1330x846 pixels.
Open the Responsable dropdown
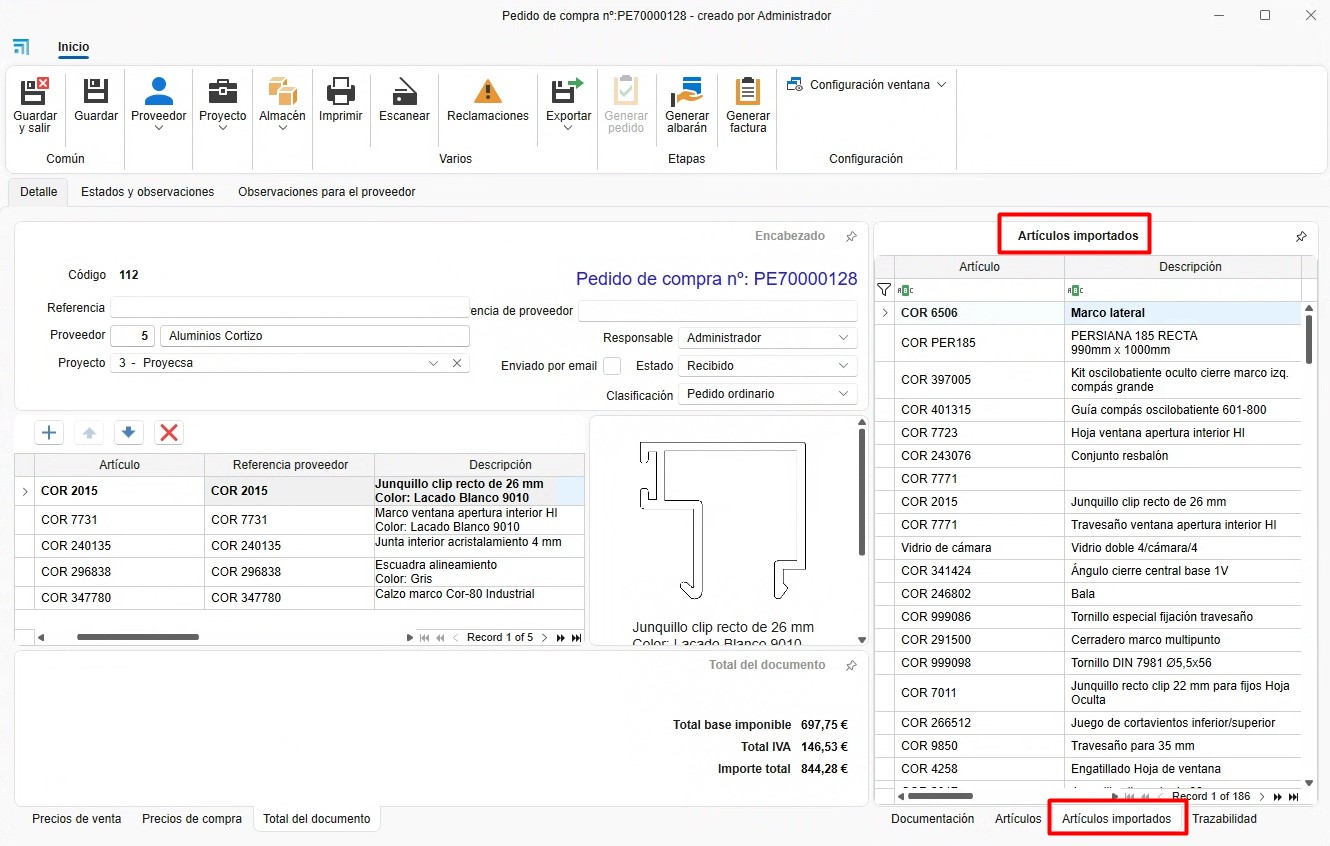pos(844,338)
